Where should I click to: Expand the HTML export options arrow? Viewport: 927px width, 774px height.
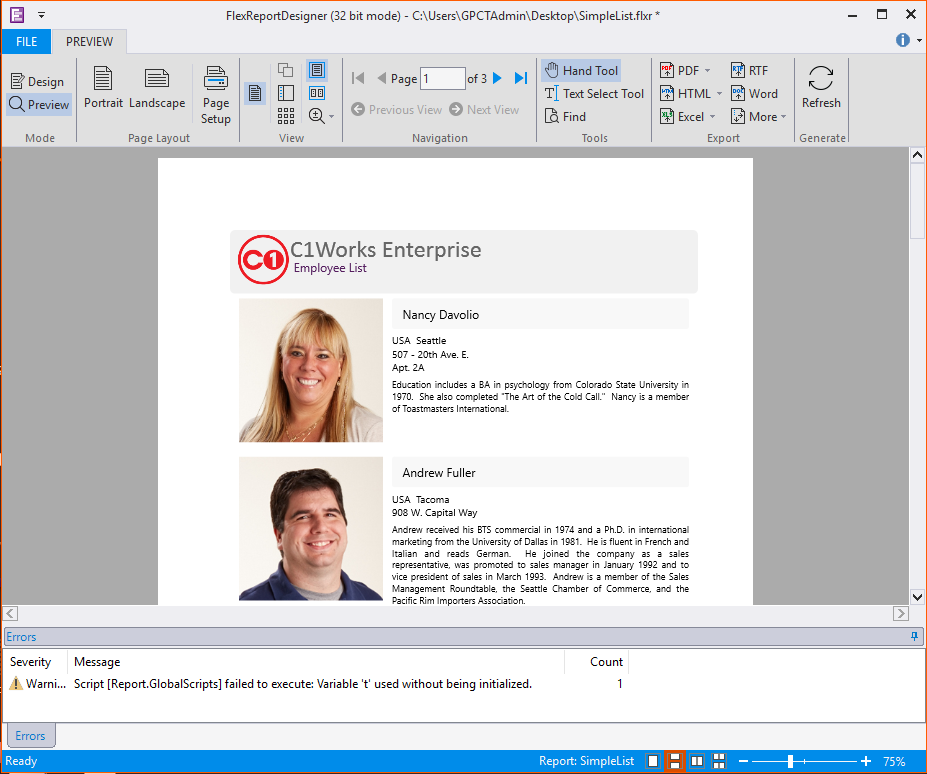[719, 93]
